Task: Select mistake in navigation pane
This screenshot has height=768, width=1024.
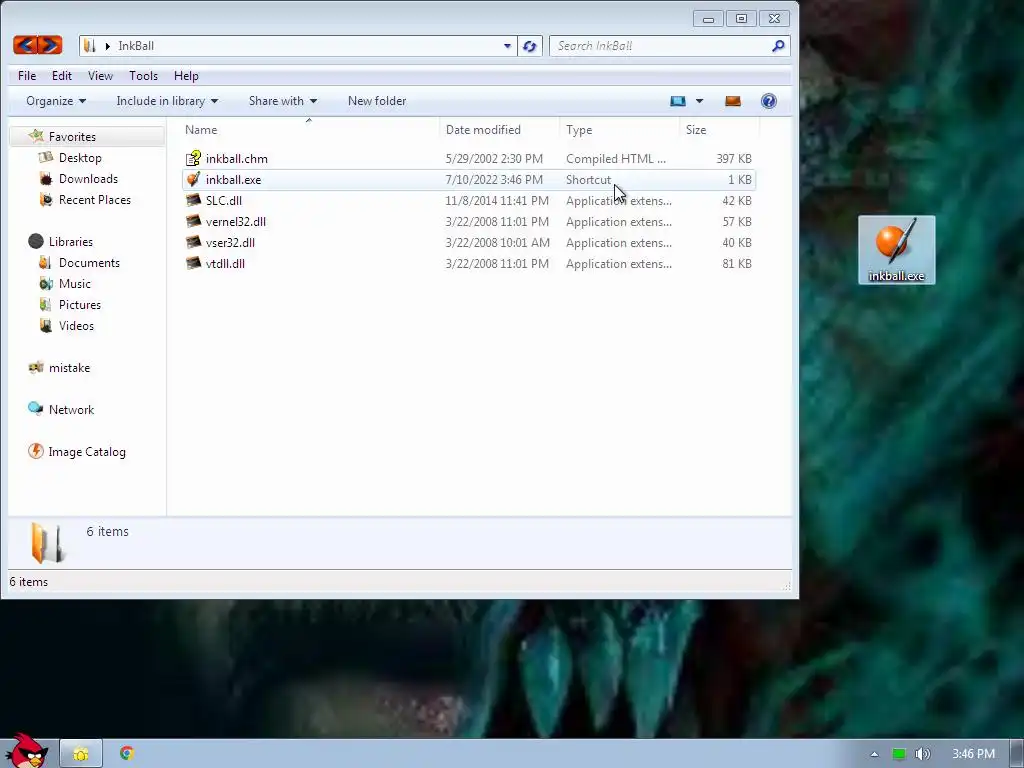Action: tap(69, 367)
